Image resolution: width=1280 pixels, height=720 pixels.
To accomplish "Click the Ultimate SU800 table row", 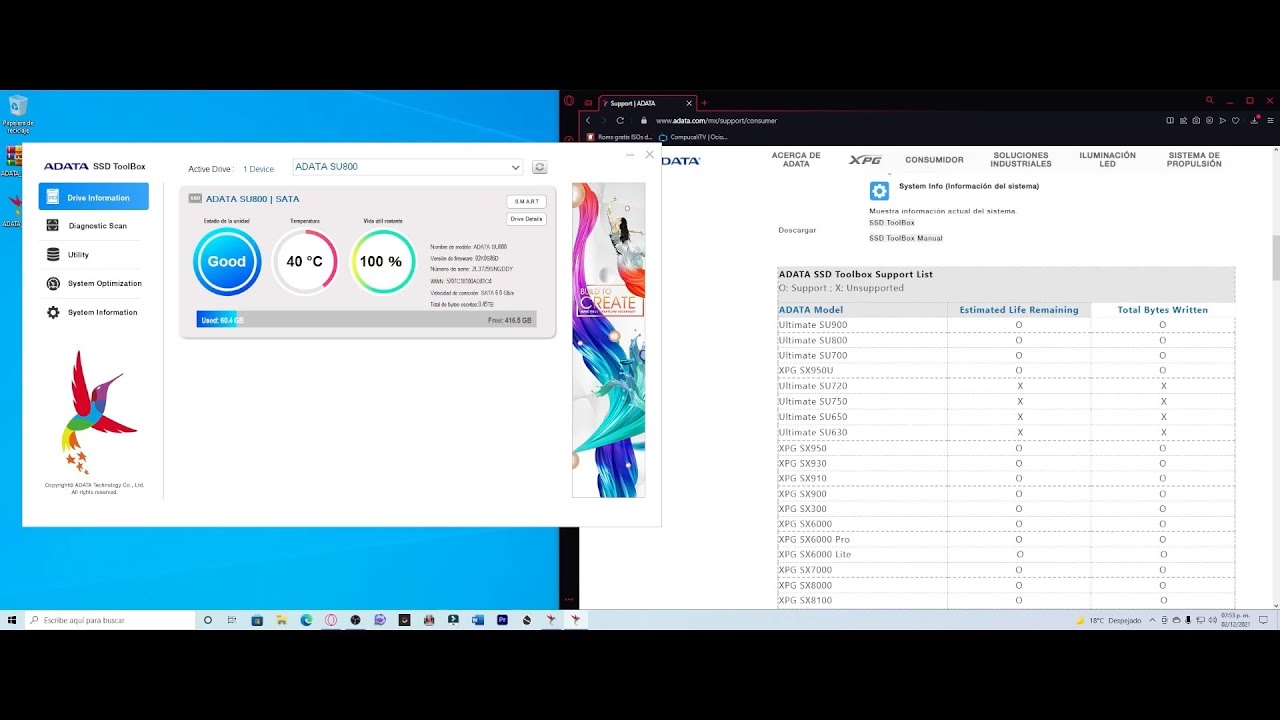I will tap(1006, 340).
